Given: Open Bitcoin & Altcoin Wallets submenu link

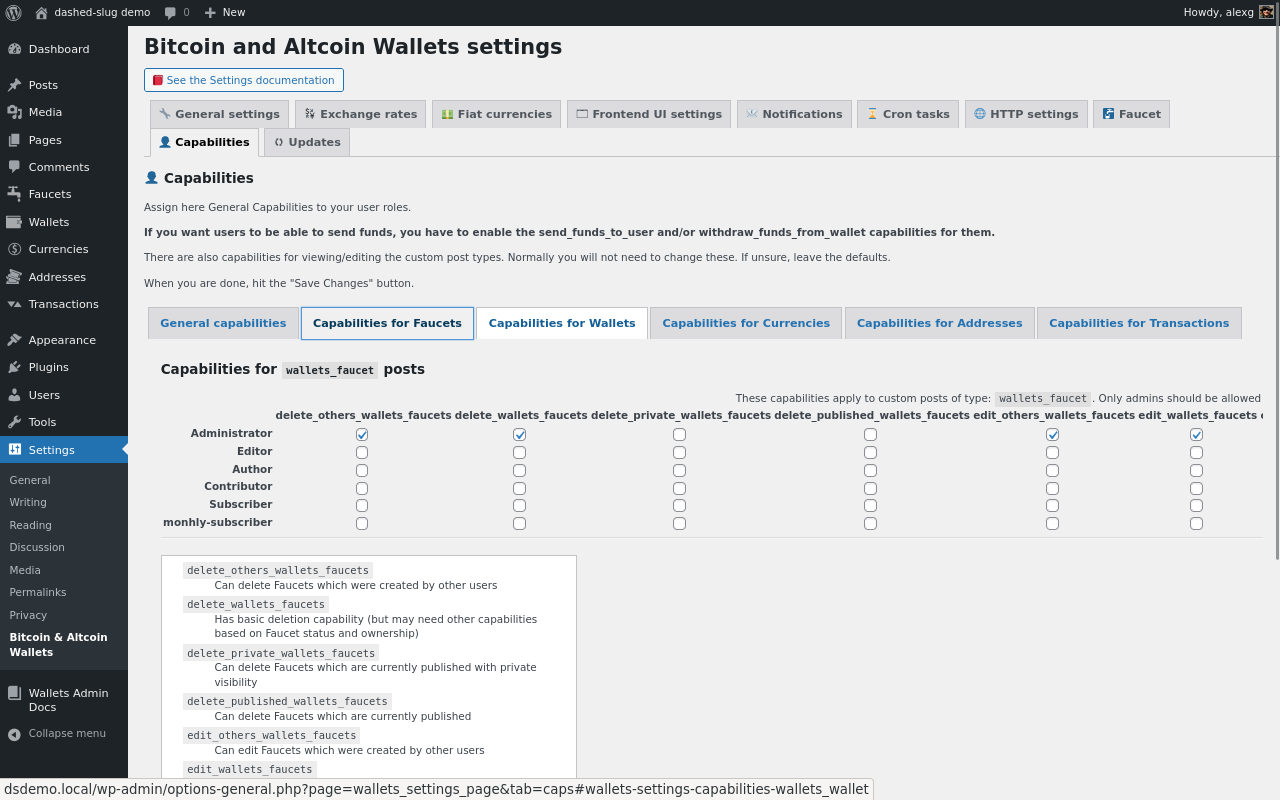Looking at the screenshot, I should pos(59,644).
